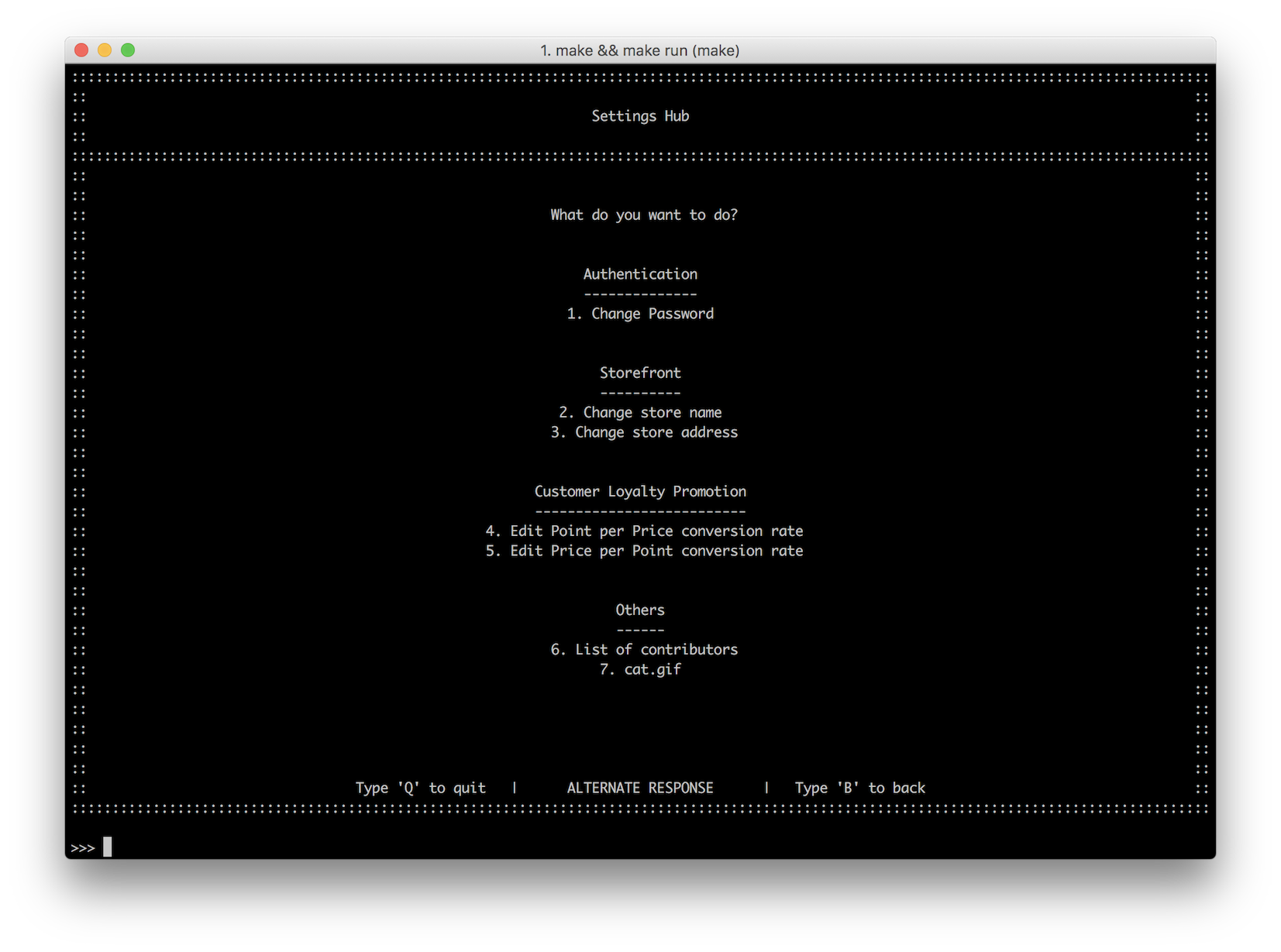This screenshot has height=952, width=1281.
Task: Select '3. Change store address' line
Action: pos(644,432)
